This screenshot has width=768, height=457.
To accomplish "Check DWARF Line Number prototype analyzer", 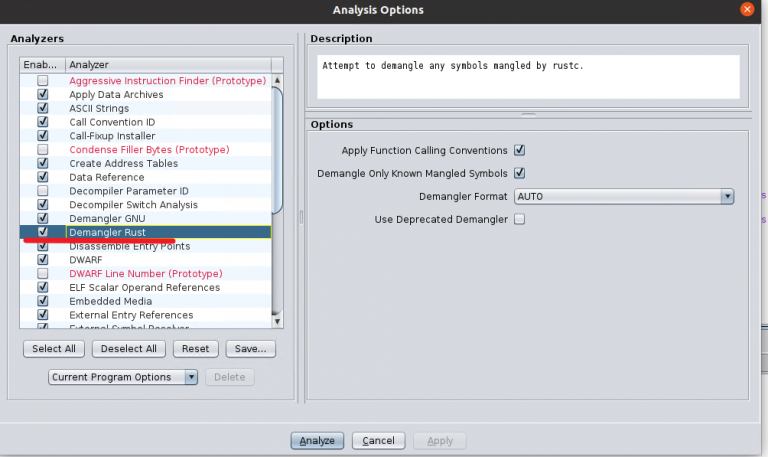I will coord(42,273).
